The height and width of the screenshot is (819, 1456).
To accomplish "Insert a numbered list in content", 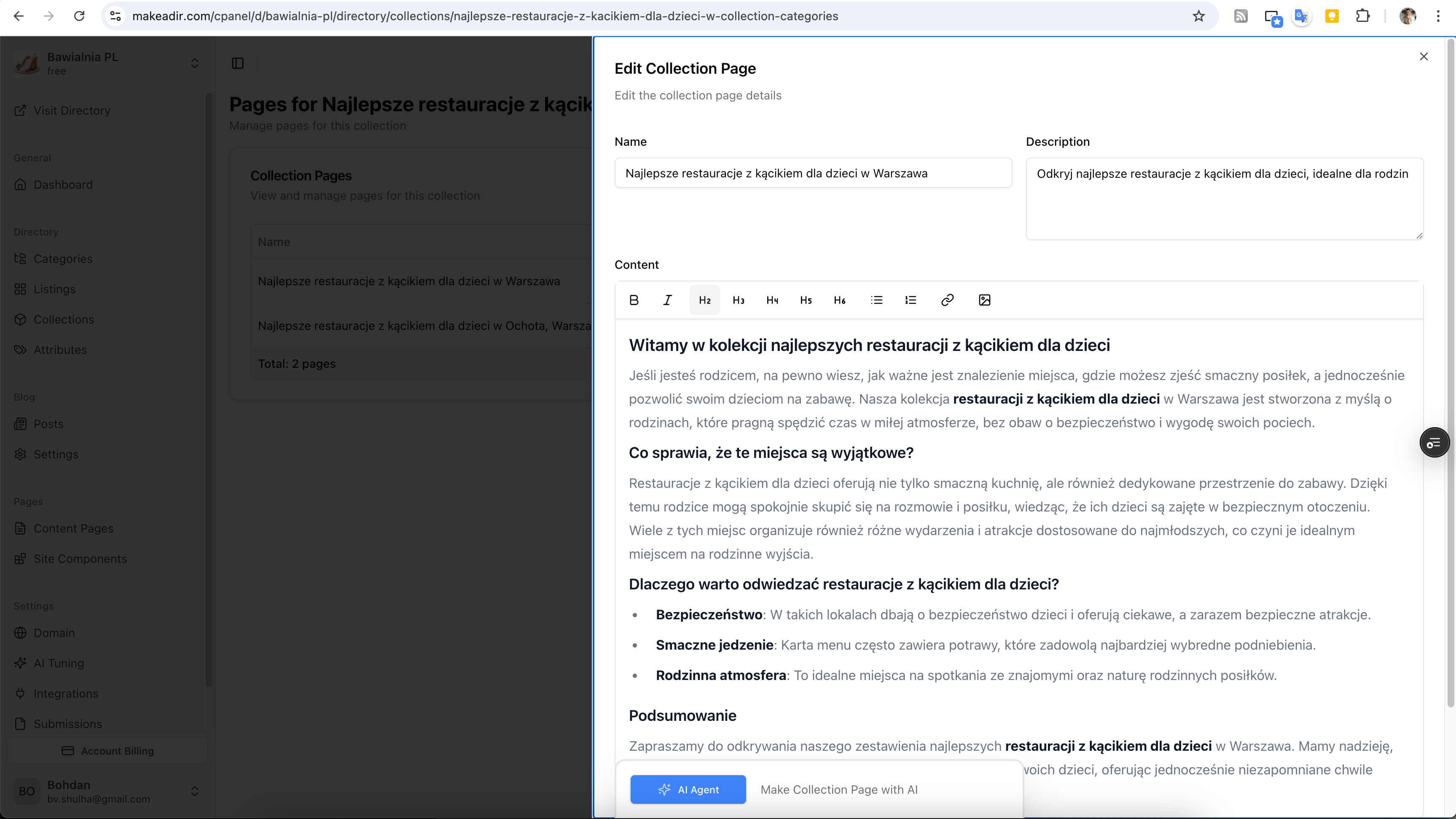I will [910, 300].
